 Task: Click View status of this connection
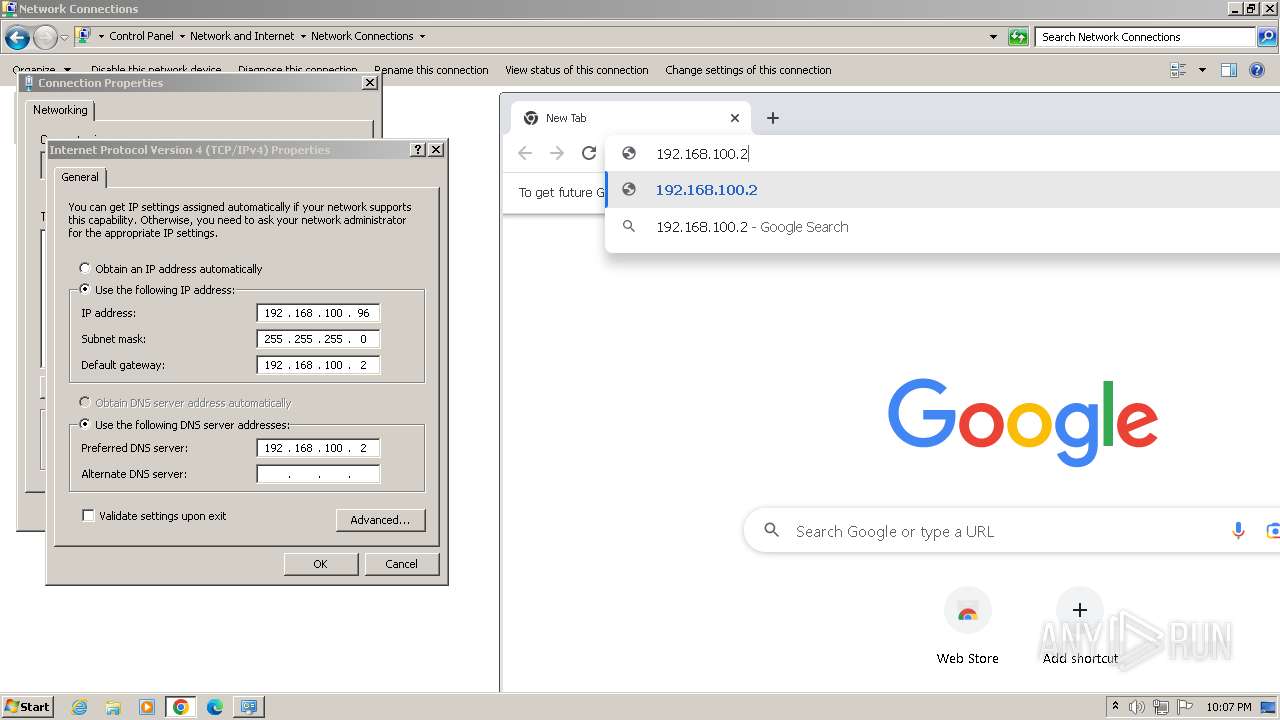click(x=577, y=70)
